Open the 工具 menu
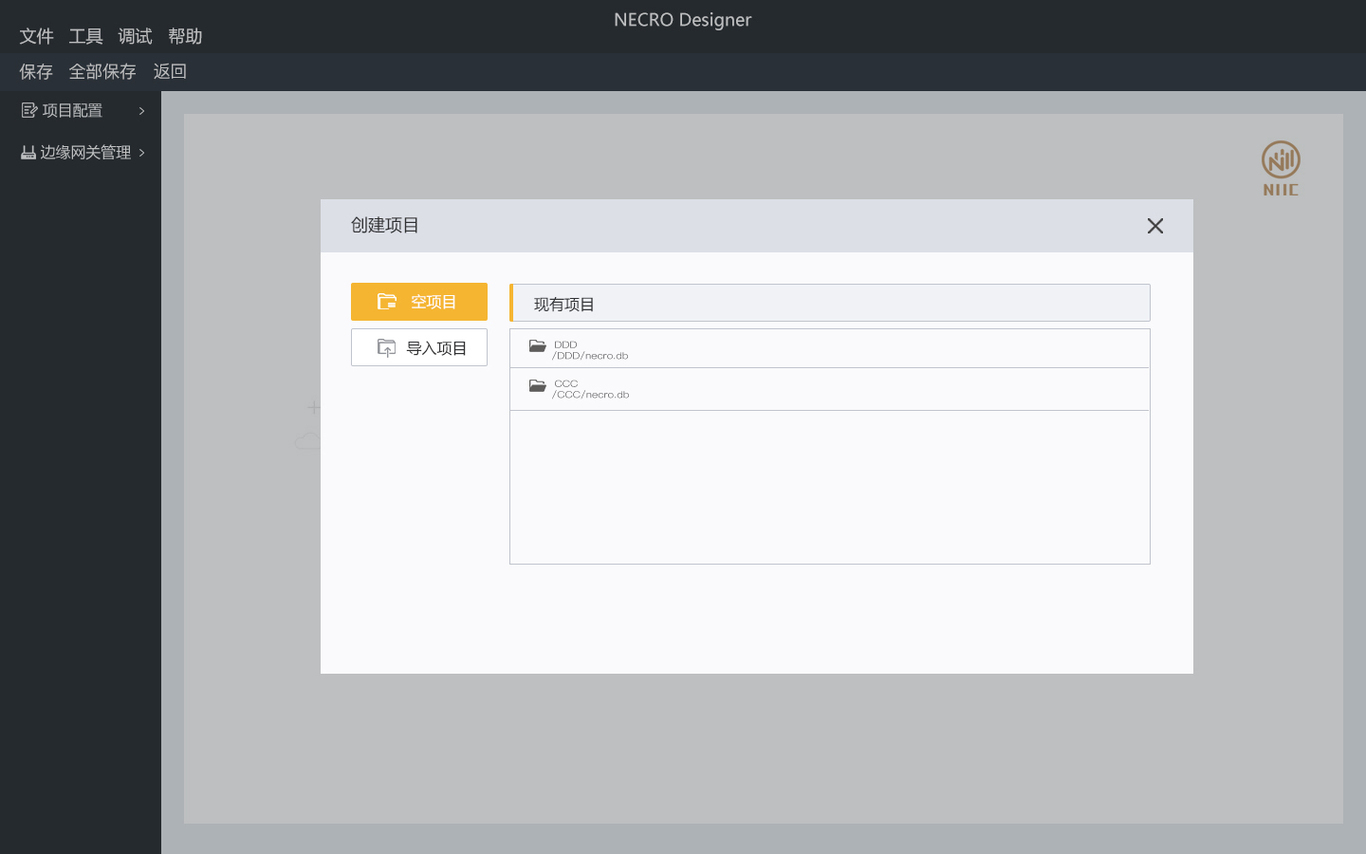This screenshot has width=1366, height=854. pos(86,36)
